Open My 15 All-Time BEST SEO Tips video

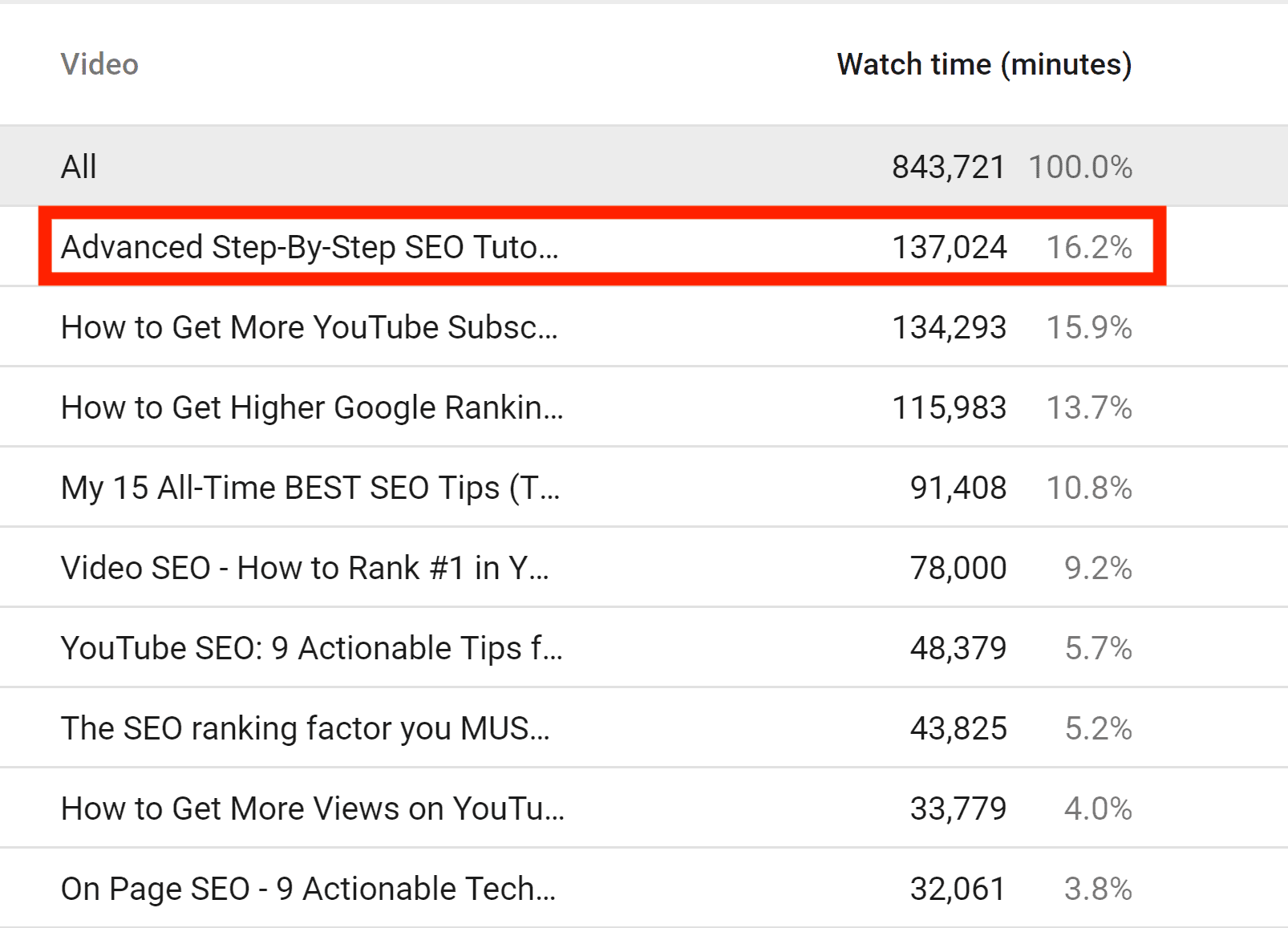pos(310,488)
